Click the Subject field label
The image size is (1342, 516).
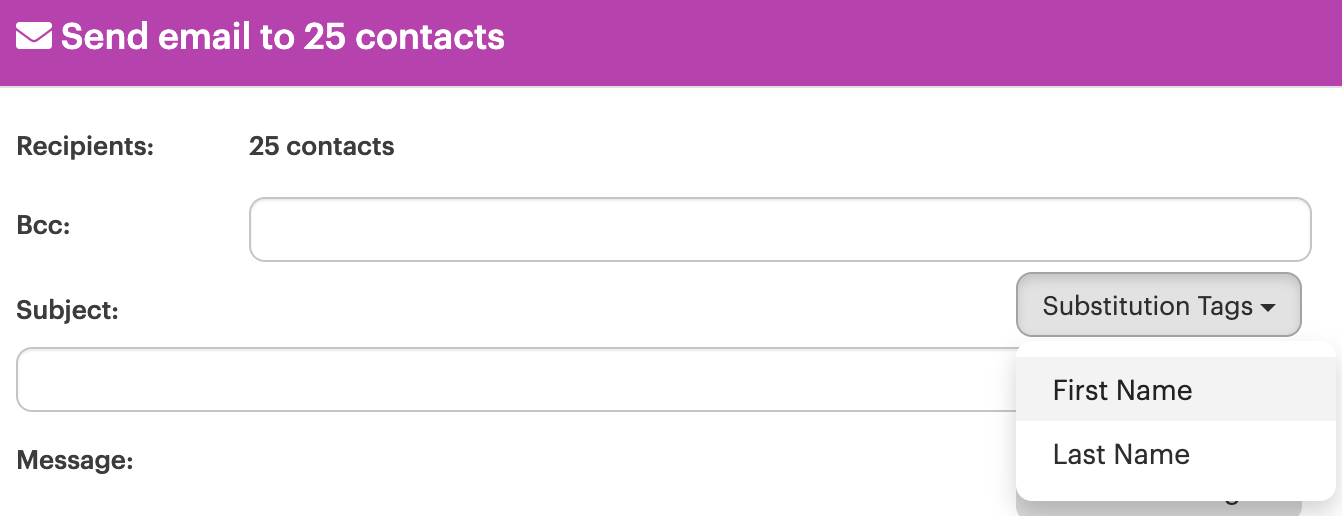tap(68, 310)
